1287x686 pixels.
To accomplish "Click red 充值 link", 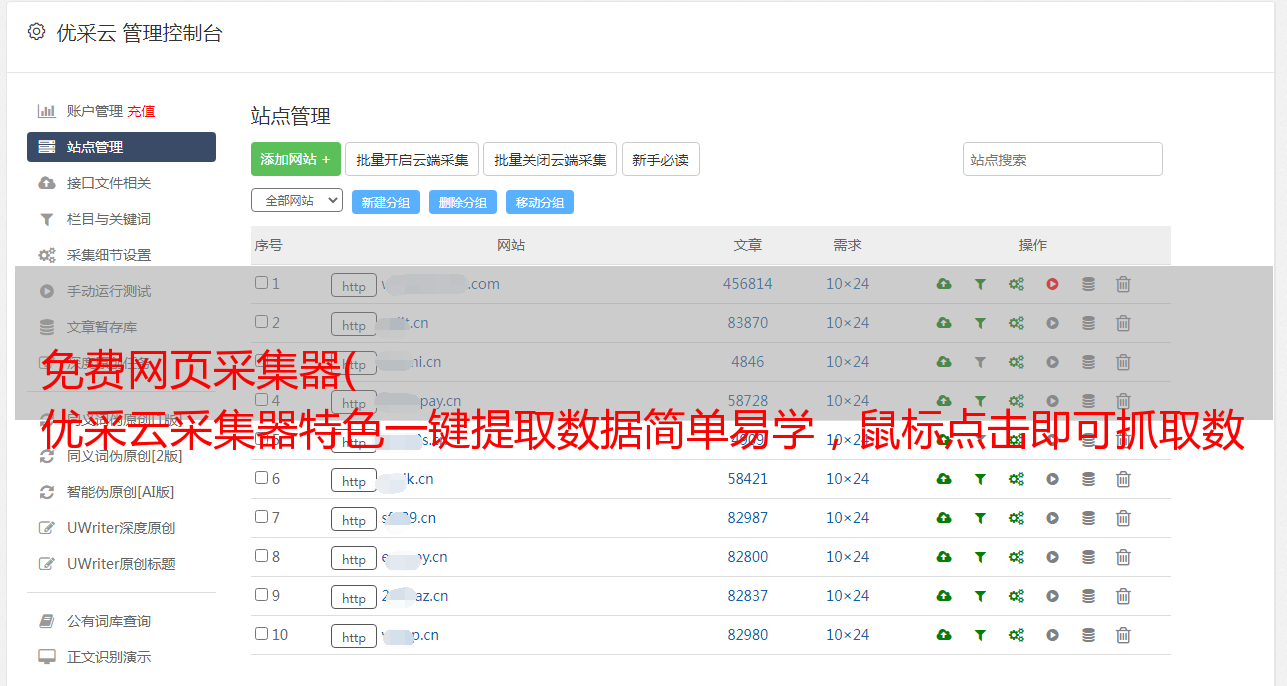I will pyautogui.click(x=141, y=111).
